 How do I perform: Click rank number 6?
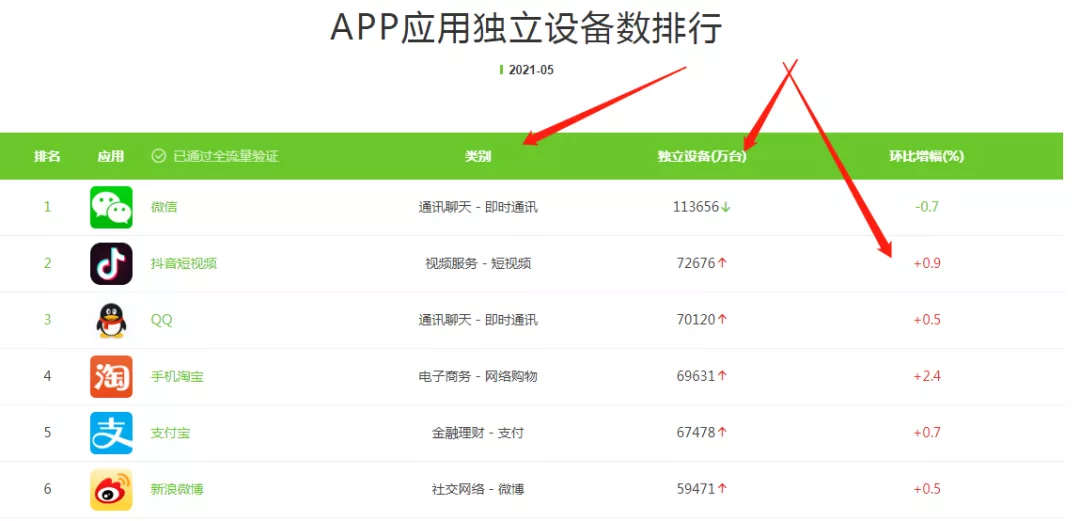point(48,489)
